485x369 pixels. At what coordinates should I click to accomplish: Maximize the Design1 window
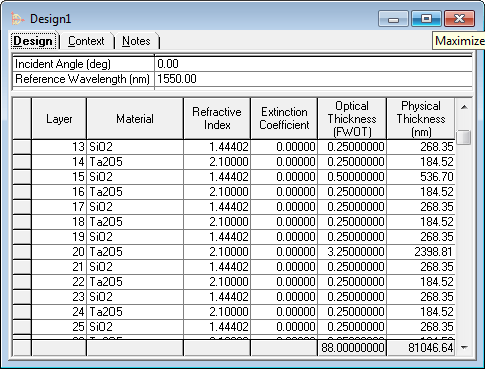coord(426,19)
